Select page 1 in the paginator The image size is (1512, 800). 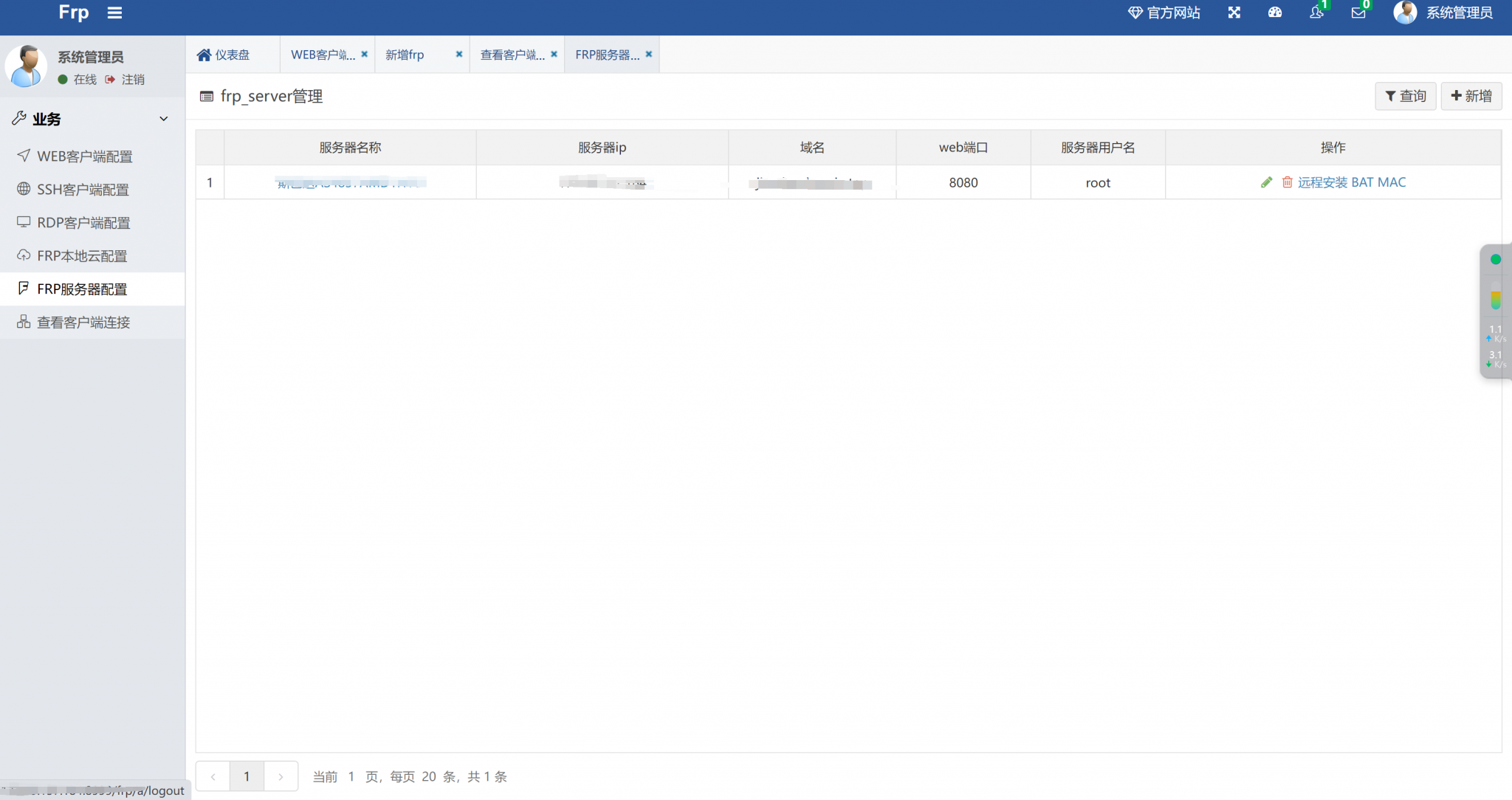coord(247,776)
